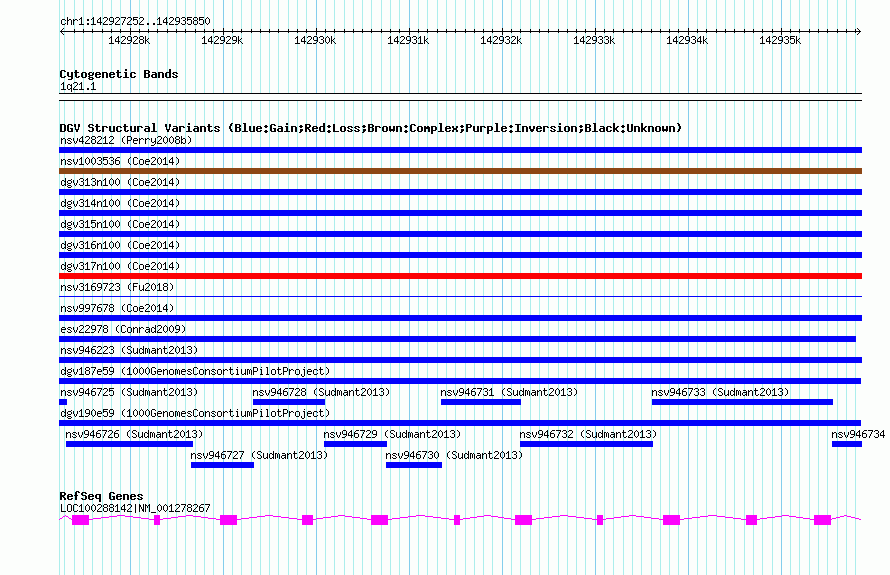Click the dgv314n100 (Coe2014) label
This screenshot has height=575, width=890.
click(120, 203)
